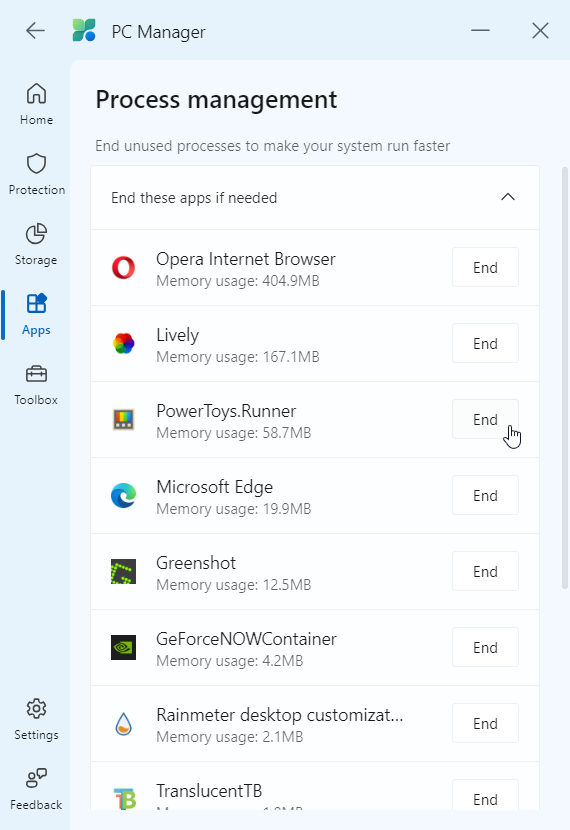Viewport: 570px width, 830px height.
Task: Click the 'Microsoft Edge' name text
Action: click(x=214, y=487)
